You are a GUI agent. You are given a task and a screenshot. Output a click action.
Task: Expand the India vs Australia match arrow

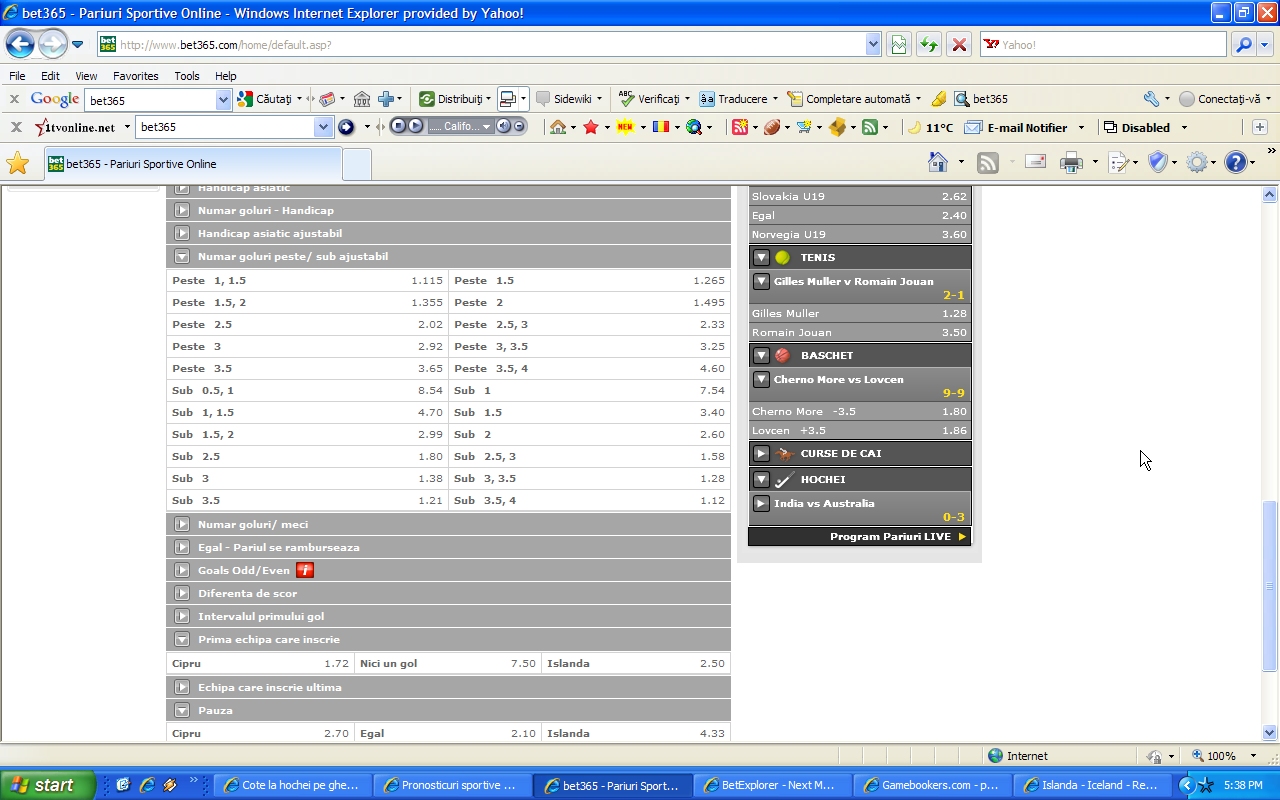click(761, 503)
